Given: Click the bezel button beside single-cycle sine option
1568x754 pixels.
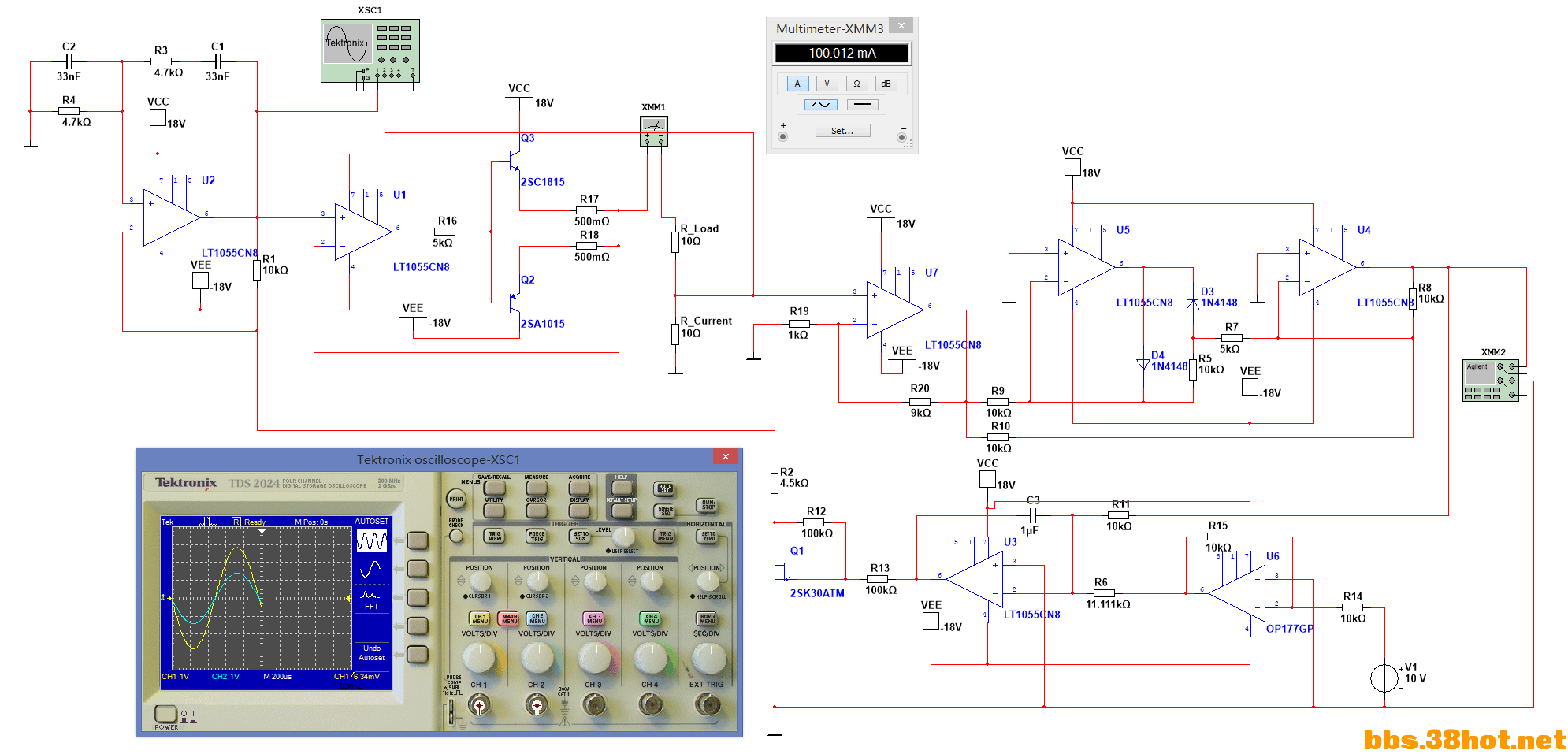Looking at the screenshot, I should (x=417, y=568).
